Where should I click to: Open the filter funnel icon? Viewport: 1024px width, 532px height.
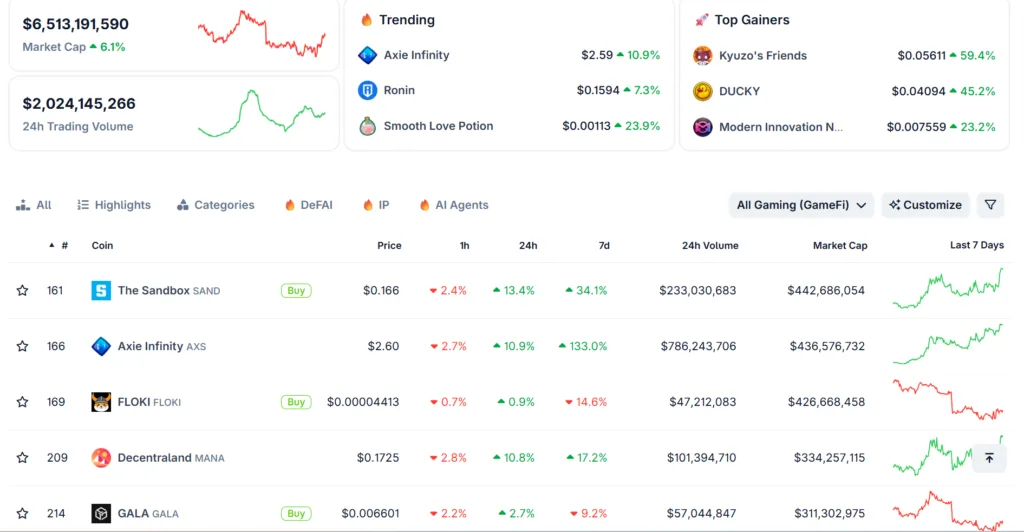coord(990,205)
